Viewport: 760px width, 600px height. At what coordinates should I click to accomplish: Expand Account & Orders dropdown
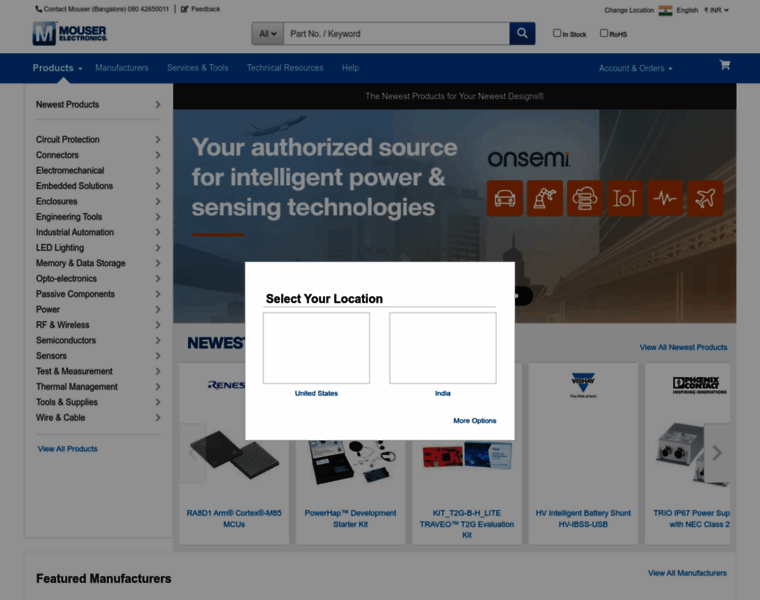coord(635,68)
